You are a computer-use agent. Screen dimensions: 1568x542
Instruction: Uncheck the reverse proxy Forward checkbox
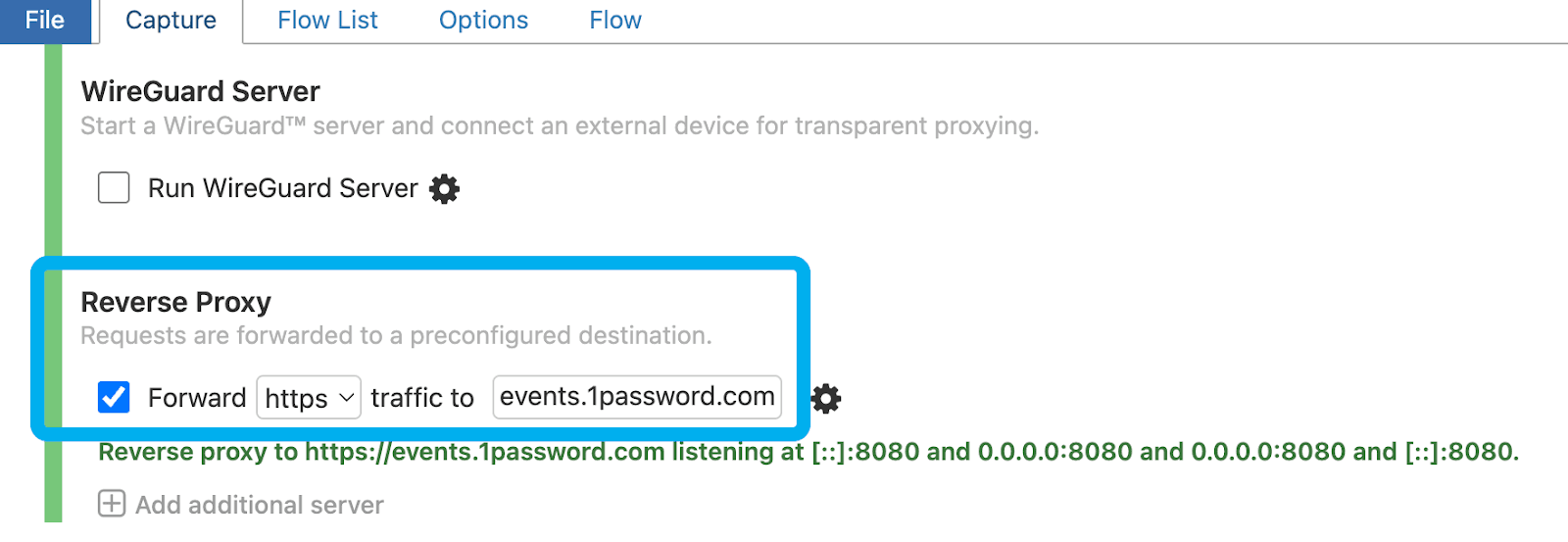114,397
